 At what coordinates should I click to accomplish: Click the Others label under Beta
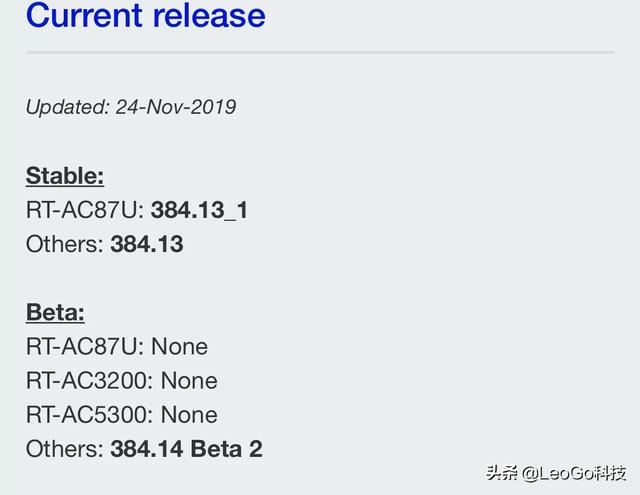click(65, 449)
